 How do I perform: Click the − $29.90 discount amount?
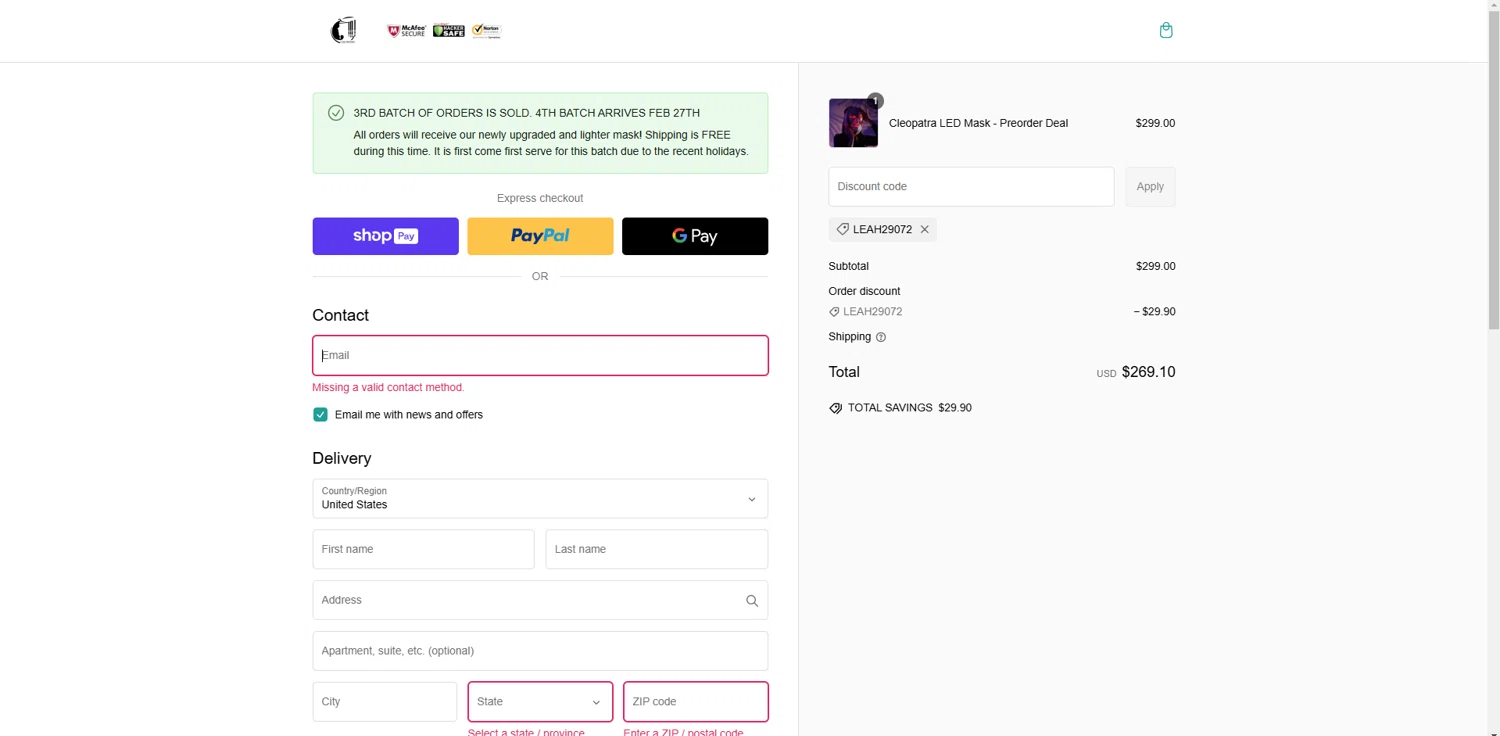pos(1154,312)
